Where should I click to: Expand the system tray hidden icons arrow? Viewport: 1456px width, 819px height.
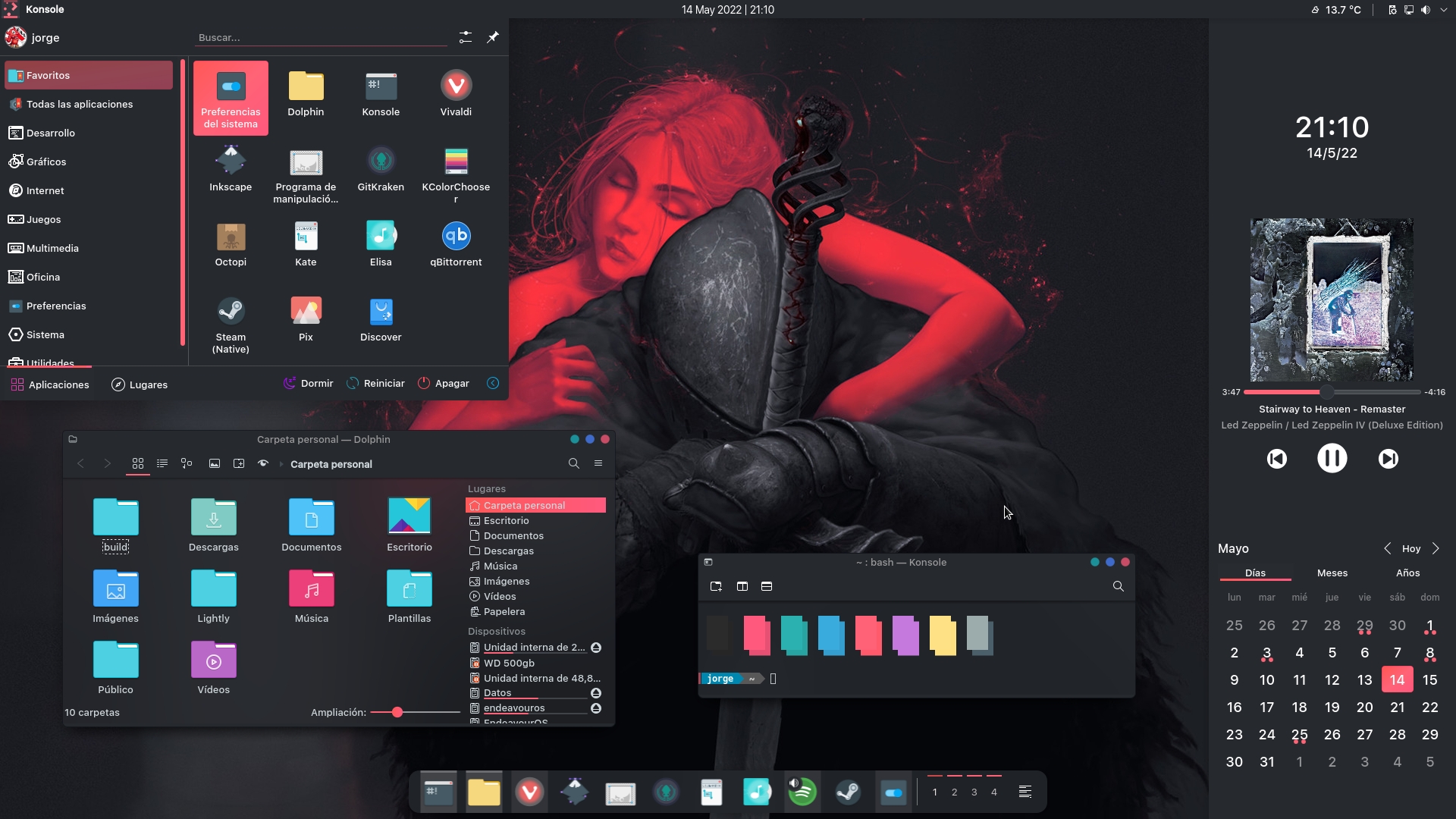(1443, 10)
